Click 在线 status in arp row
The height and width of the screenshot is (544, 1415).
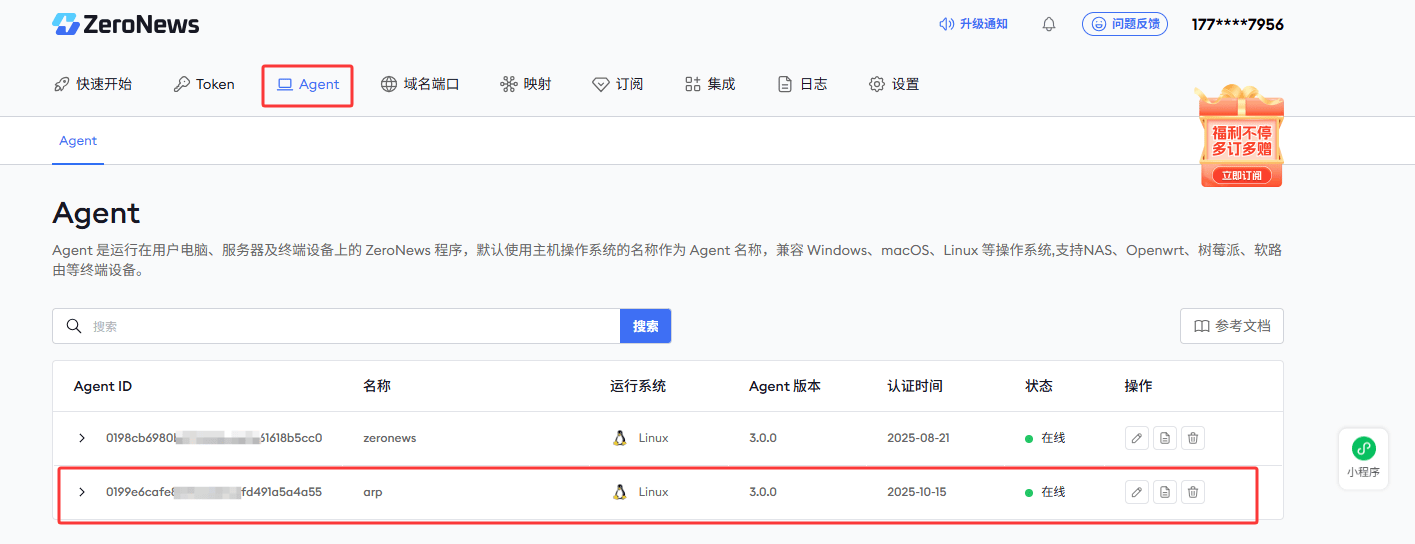(1046, 492)
